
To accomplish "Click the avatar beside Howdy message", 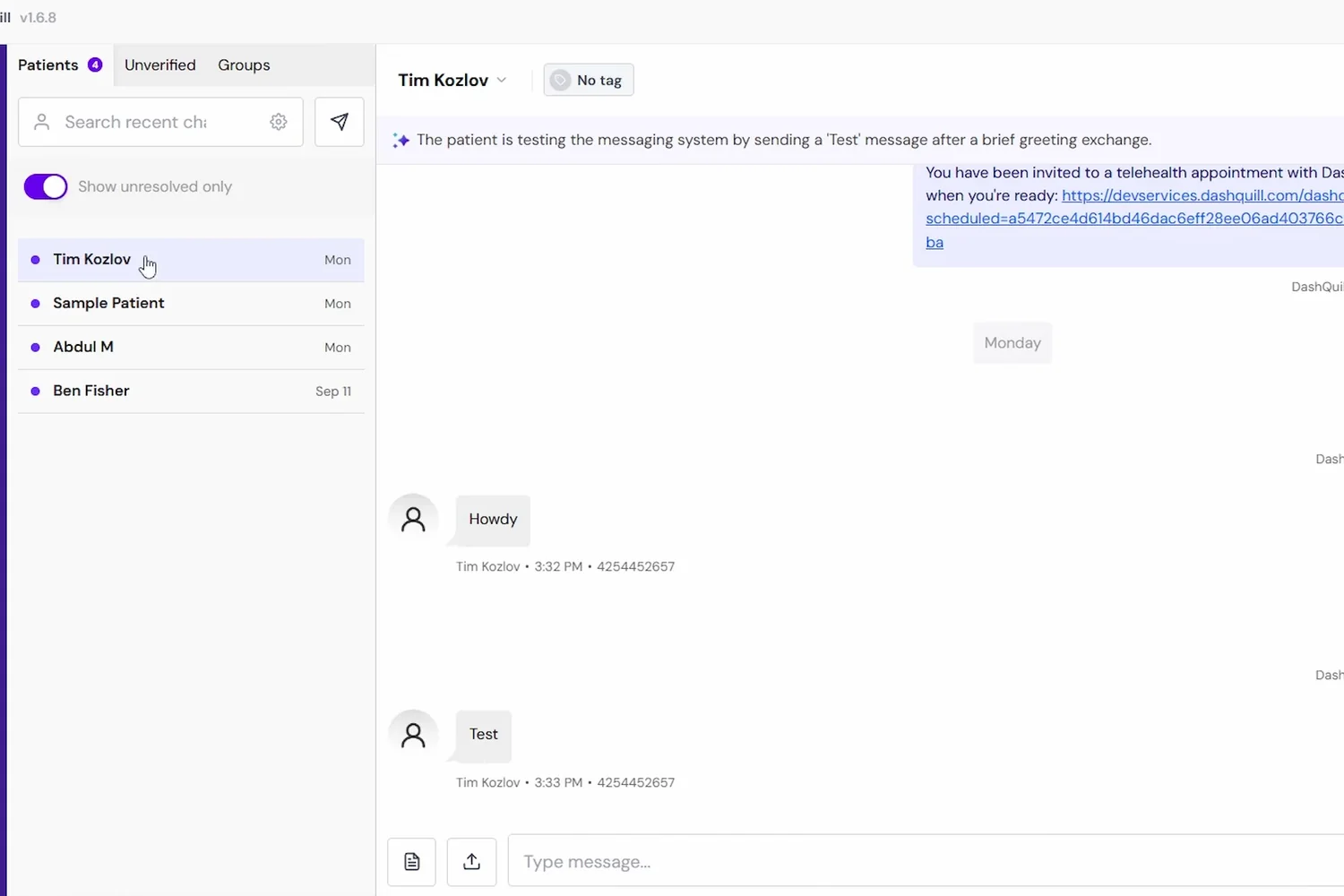I will click(413, 519).
